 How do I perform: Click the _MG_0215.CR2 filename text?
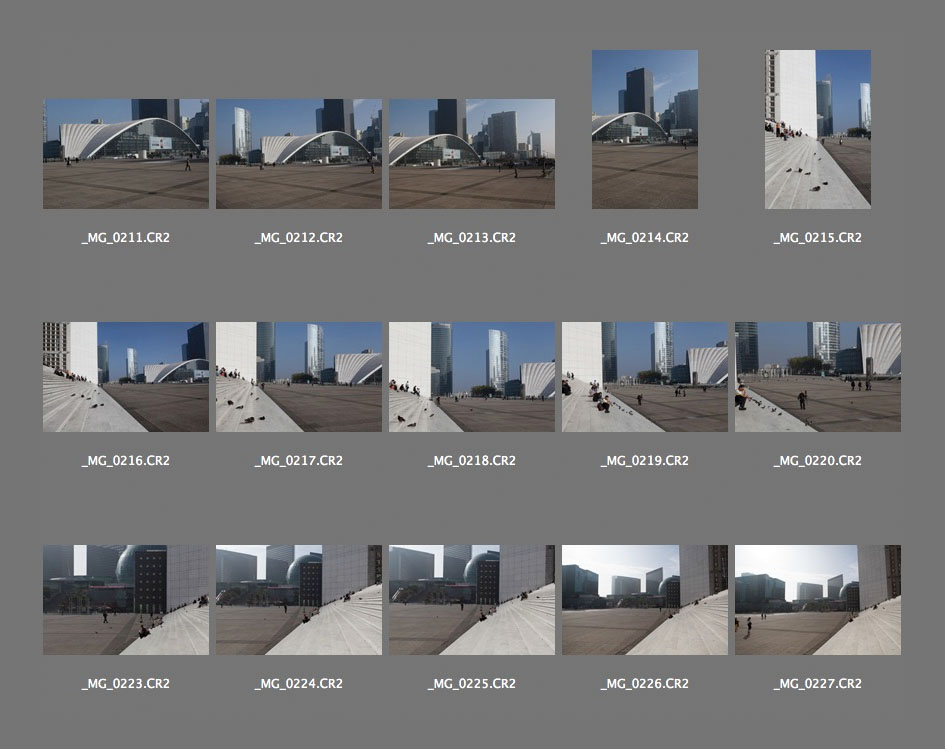[818, 238]
